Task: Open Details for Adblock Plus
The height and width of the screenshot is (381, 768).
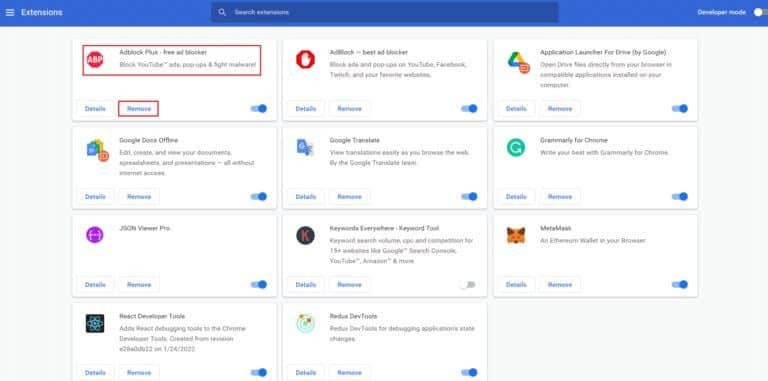Action: pyautogui.click(x=95, y=109)
